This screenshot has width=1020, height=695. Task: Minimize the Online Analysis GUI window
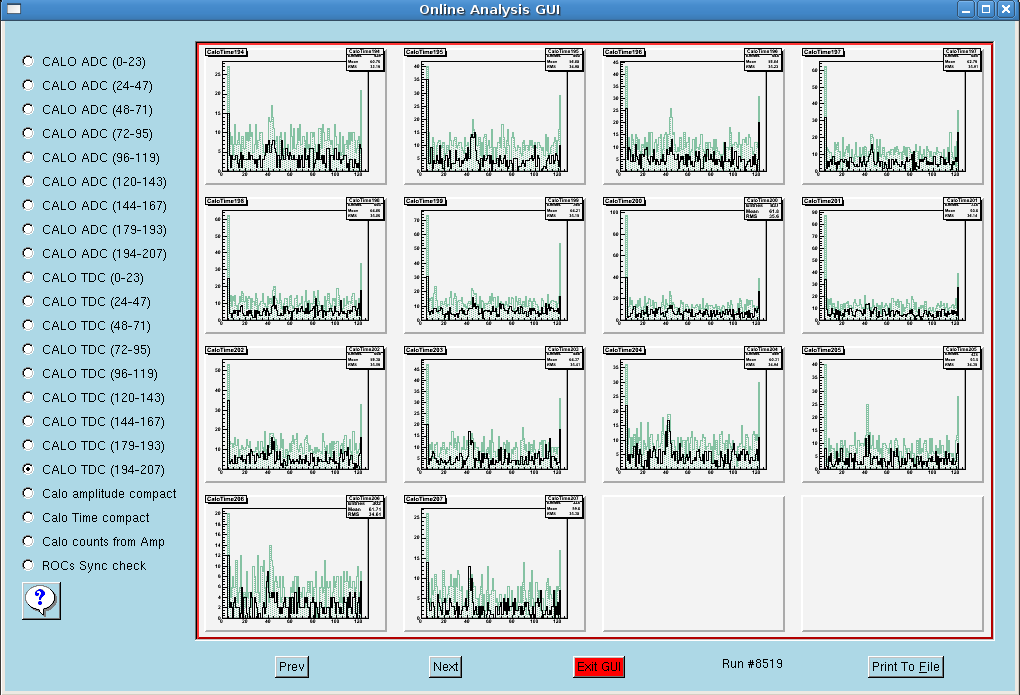(967, 9)
